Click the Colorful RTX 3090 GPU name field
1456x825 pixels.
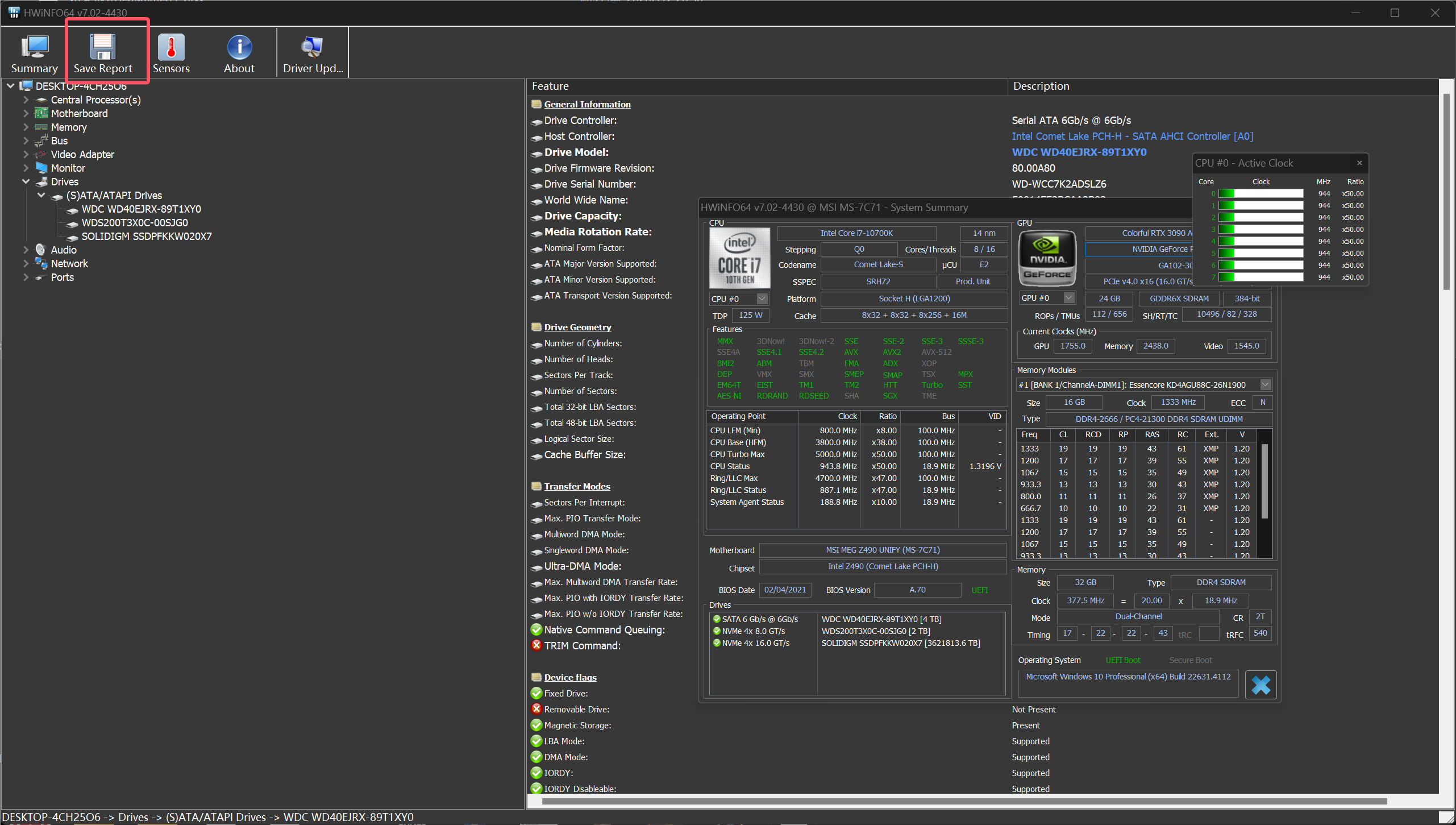coord(1139,234)
